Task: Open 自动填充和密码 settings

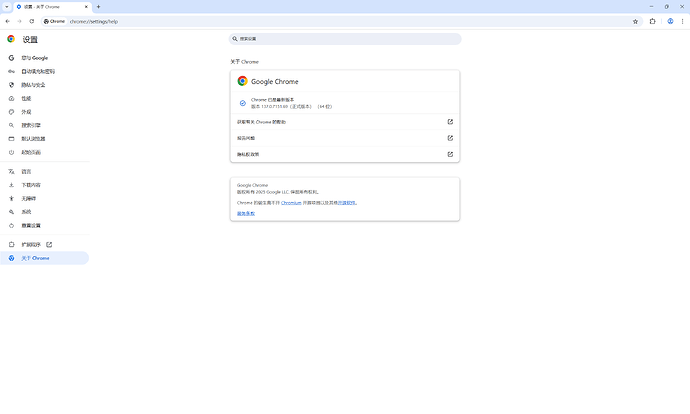Action: click(44, 71)
